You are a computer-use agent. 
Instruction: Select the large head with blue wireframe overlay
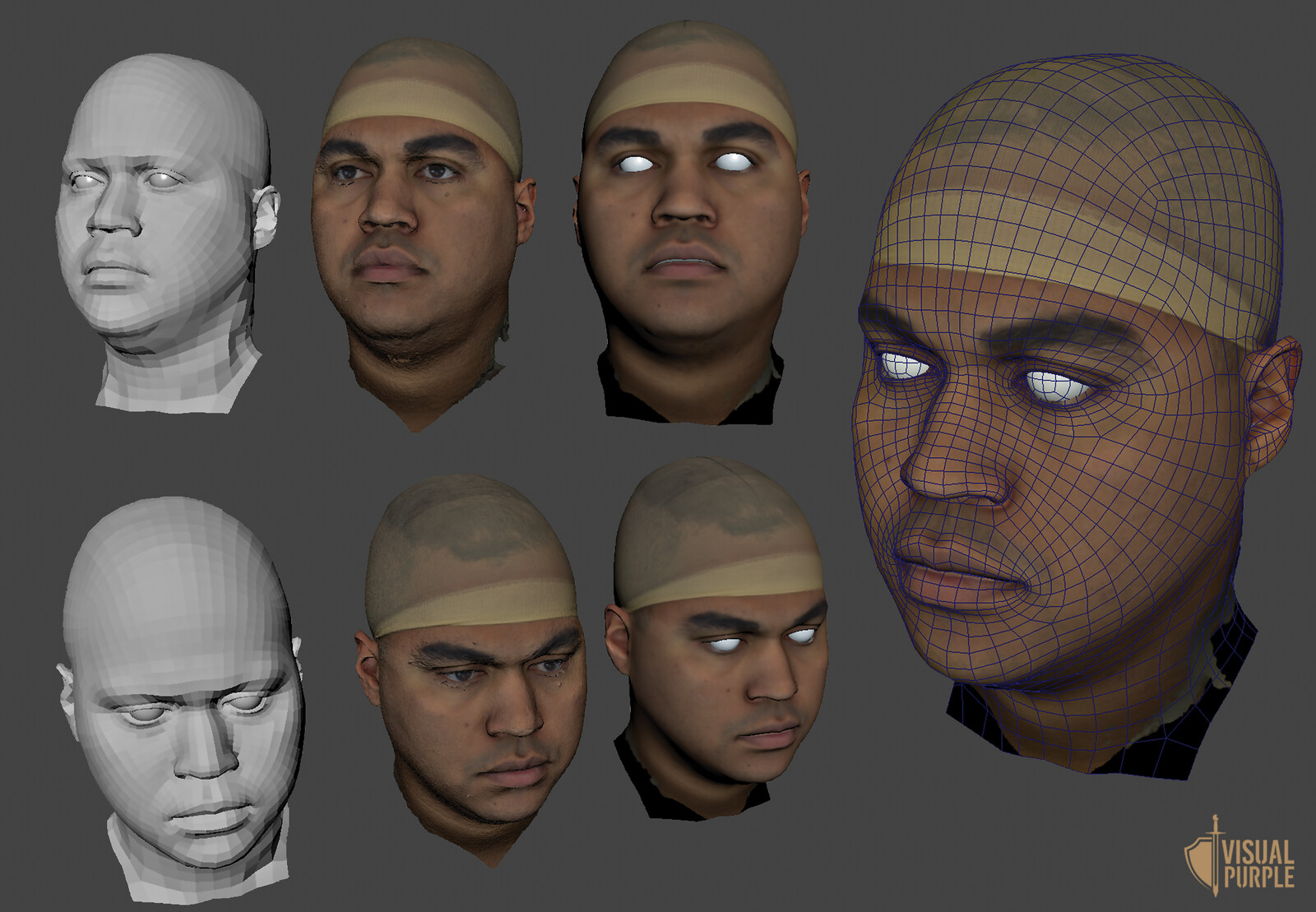click(x=1077, y=415)
